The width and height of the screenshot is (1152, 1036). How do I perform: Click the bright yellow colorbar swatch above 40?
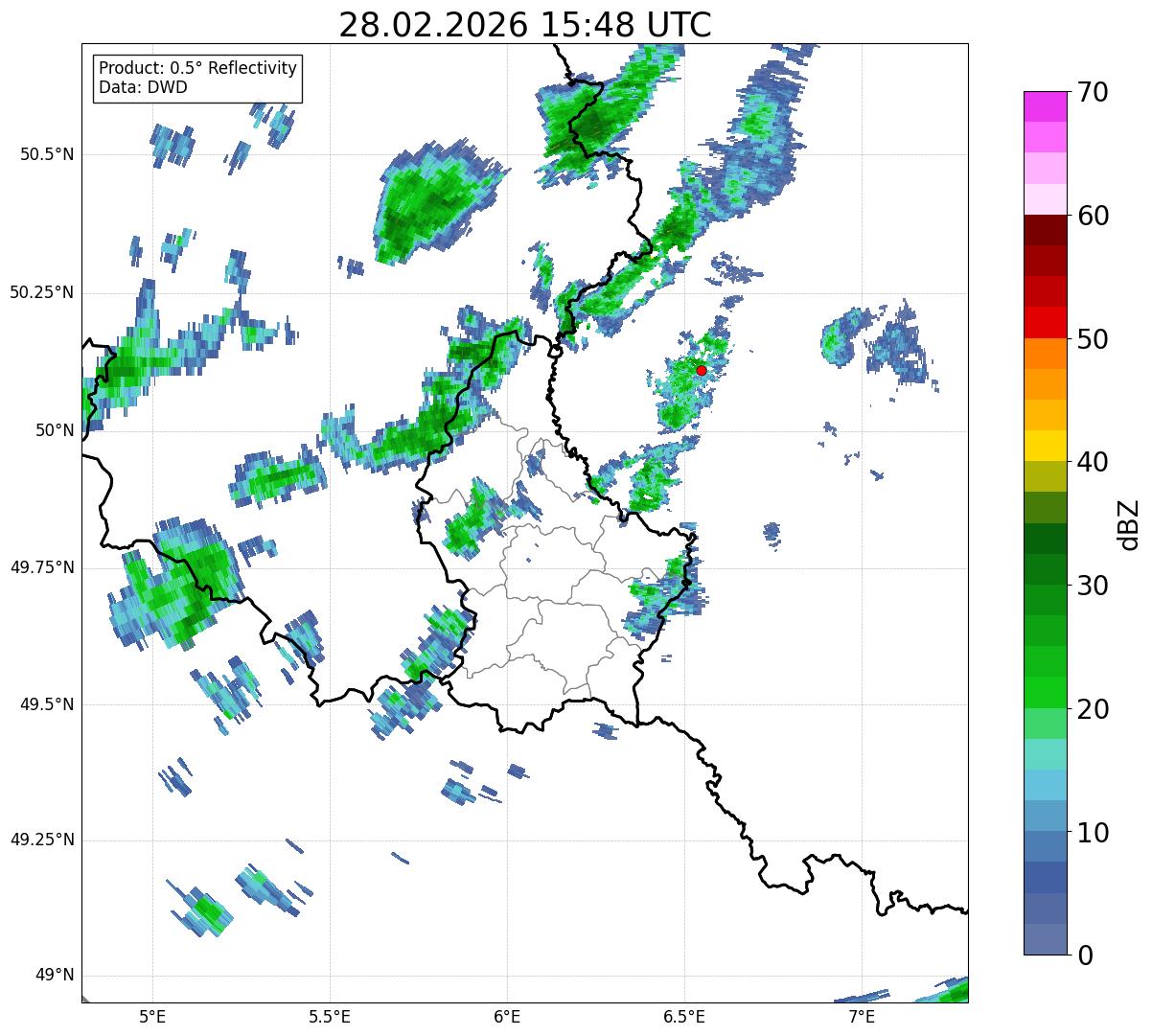coord(1046,446)
